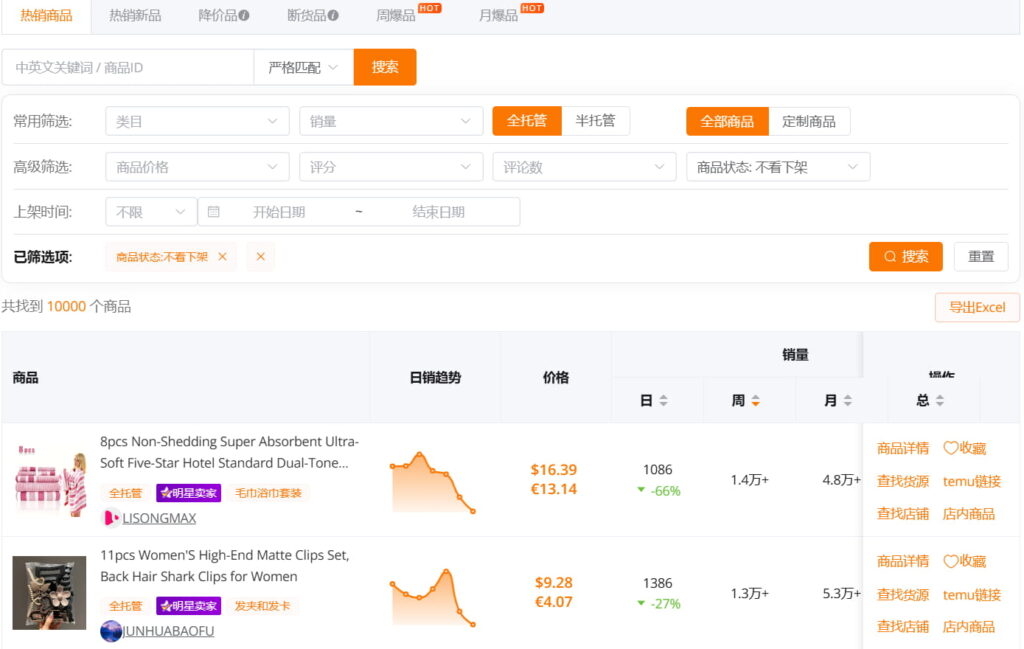Click the HOT badge on 周爆品
The height and width of the screenshot is (649, 1024).
(428, 8)
